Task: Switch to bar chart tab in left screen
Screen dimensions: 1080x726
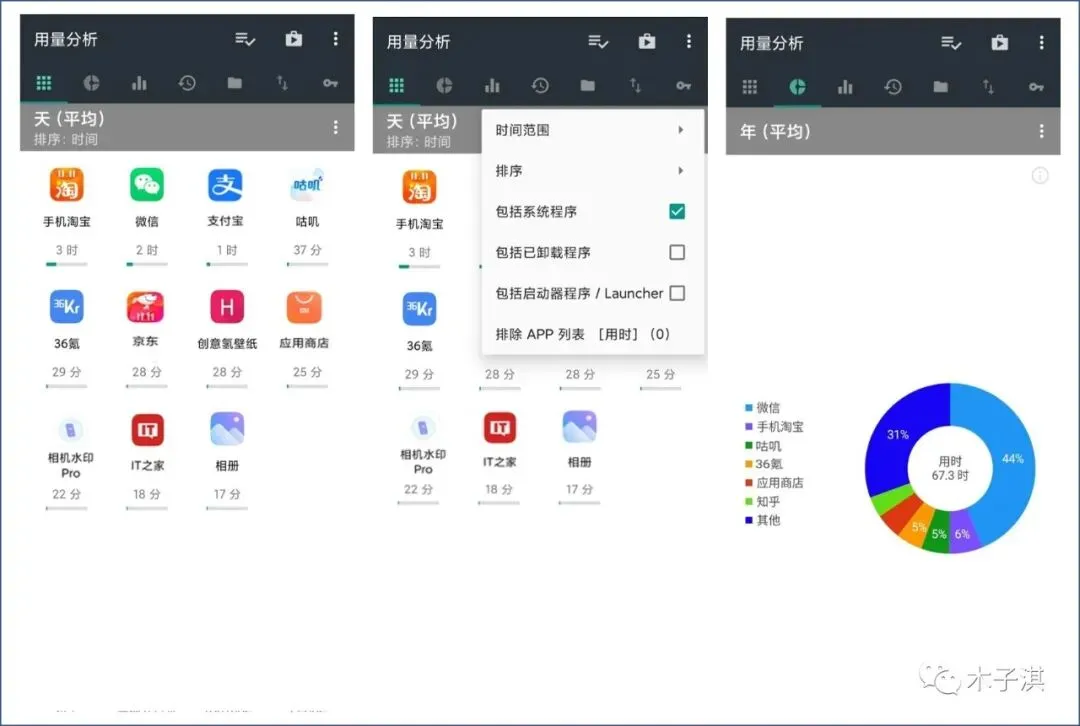Action: 139,83
